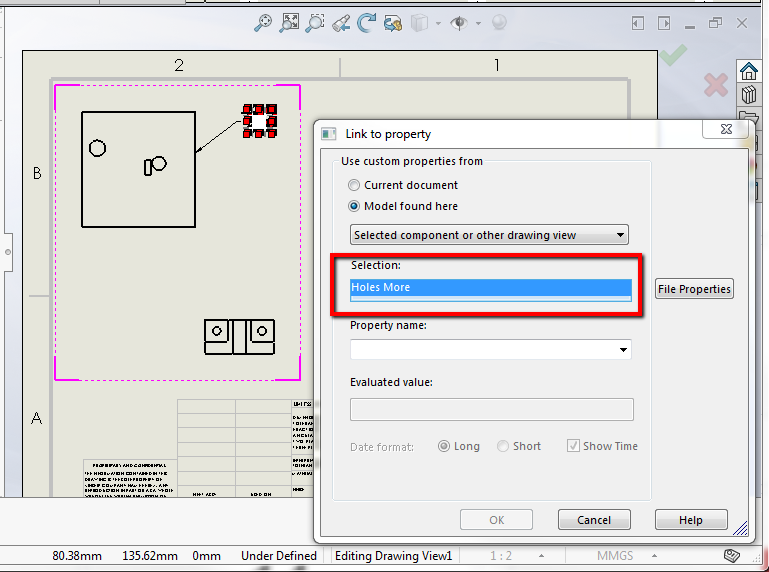Select the note with red handles
This screenshot has height=572, width=769.
click(259, 121)
